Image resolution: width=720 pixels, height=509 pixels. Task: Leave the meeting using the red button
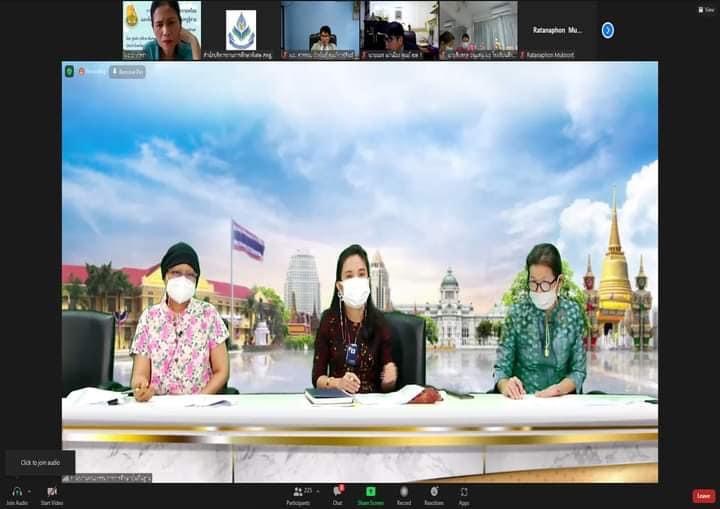pyautogui.click(x=704, y=495)
